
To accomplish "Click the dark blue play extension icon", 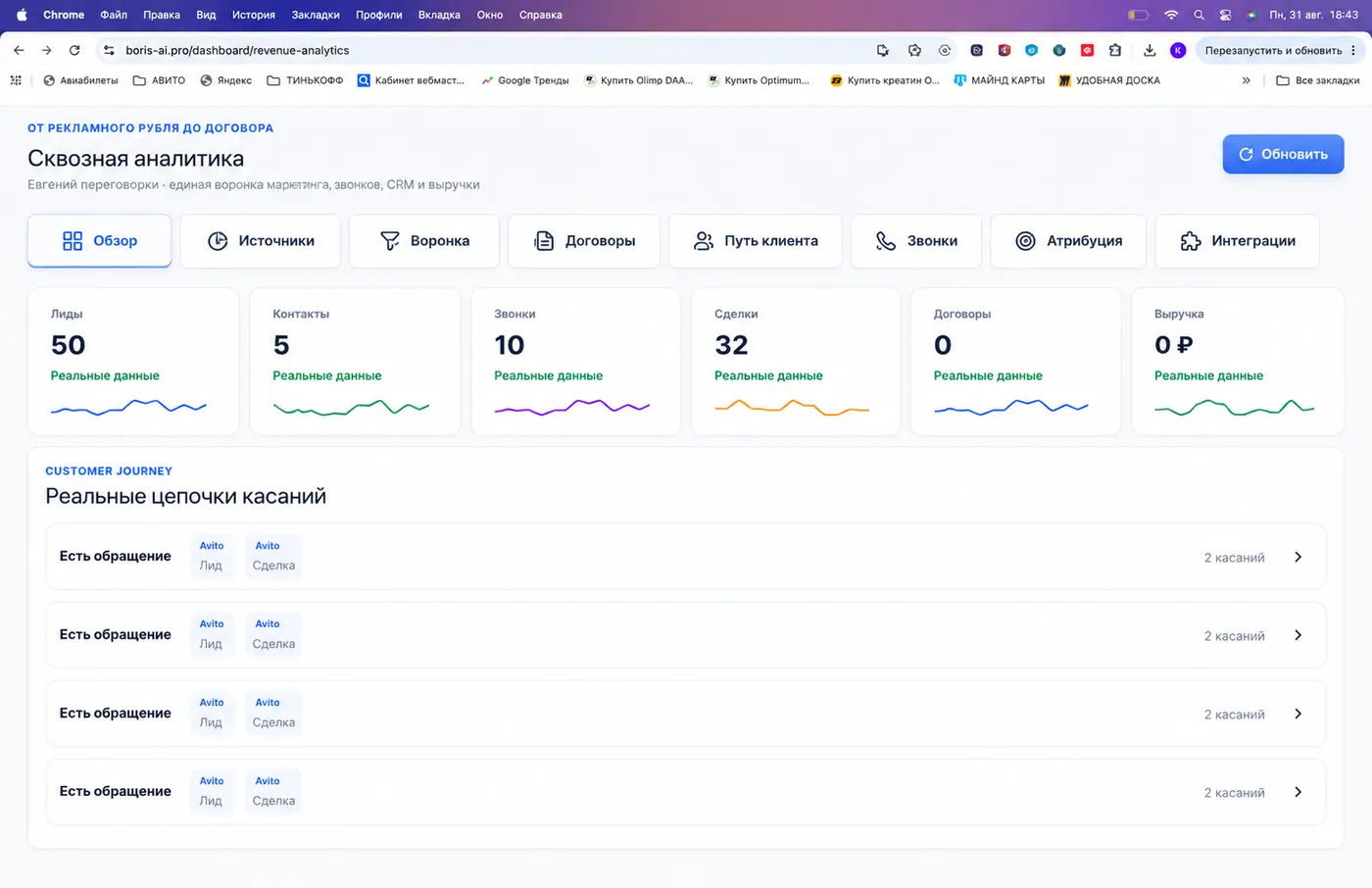I will click(977, 50).
